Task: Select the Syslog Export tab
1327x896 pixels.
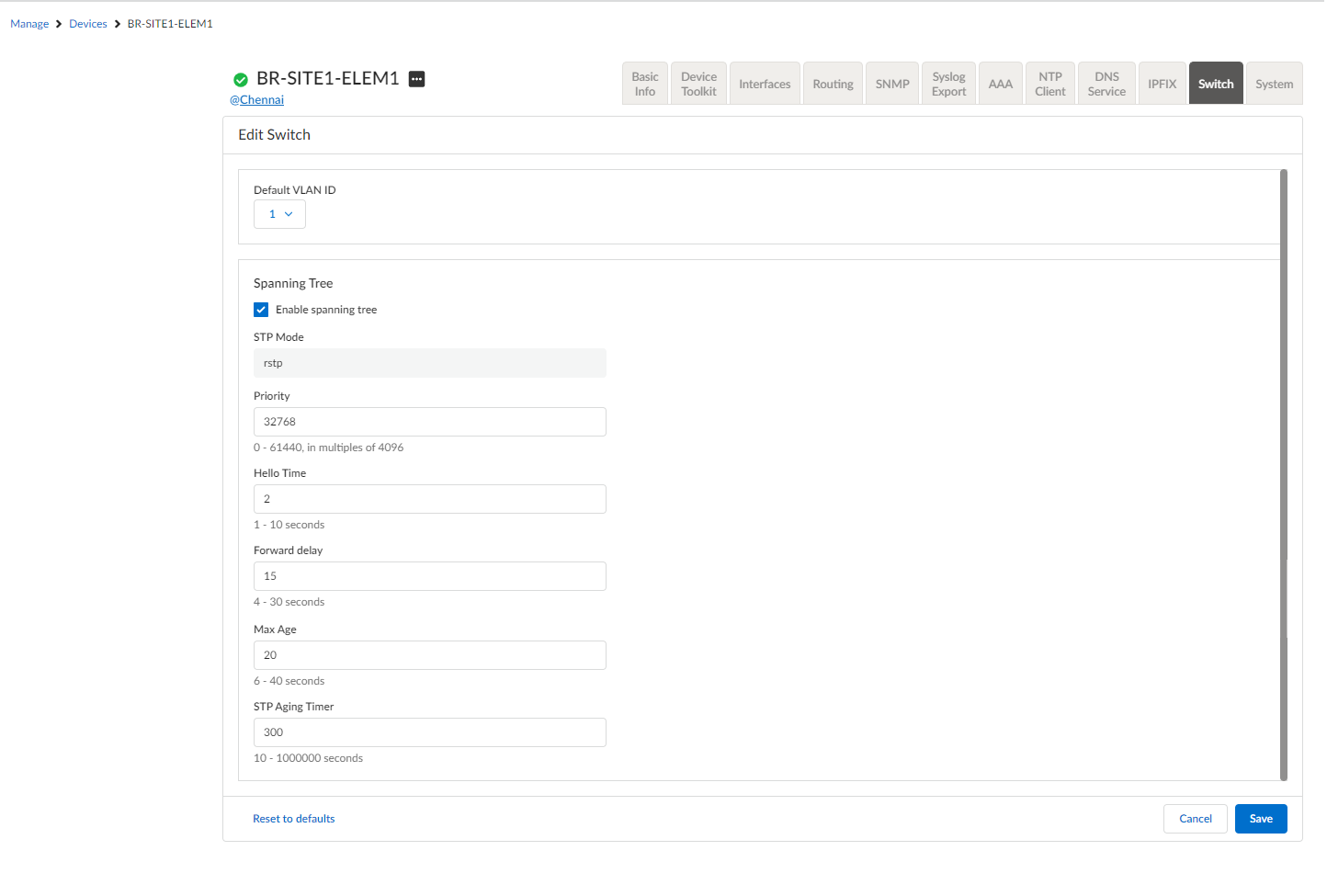Action: [948, 84]
